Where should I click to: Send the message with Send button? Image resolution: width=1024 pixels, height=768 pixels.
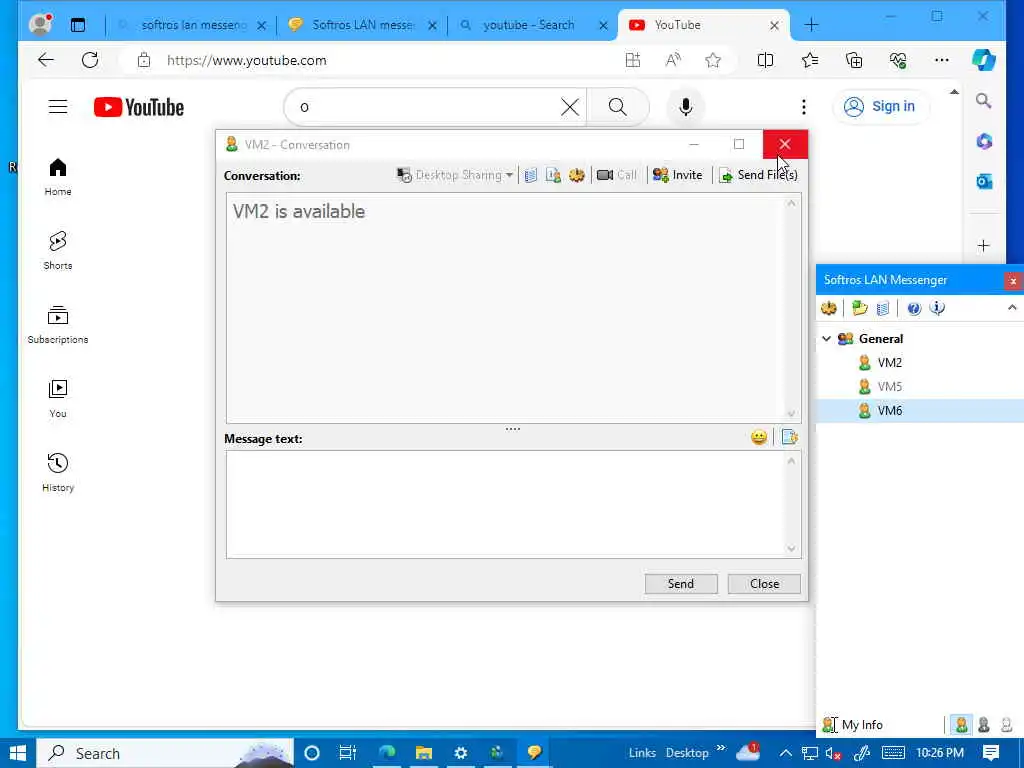(680, 584)
